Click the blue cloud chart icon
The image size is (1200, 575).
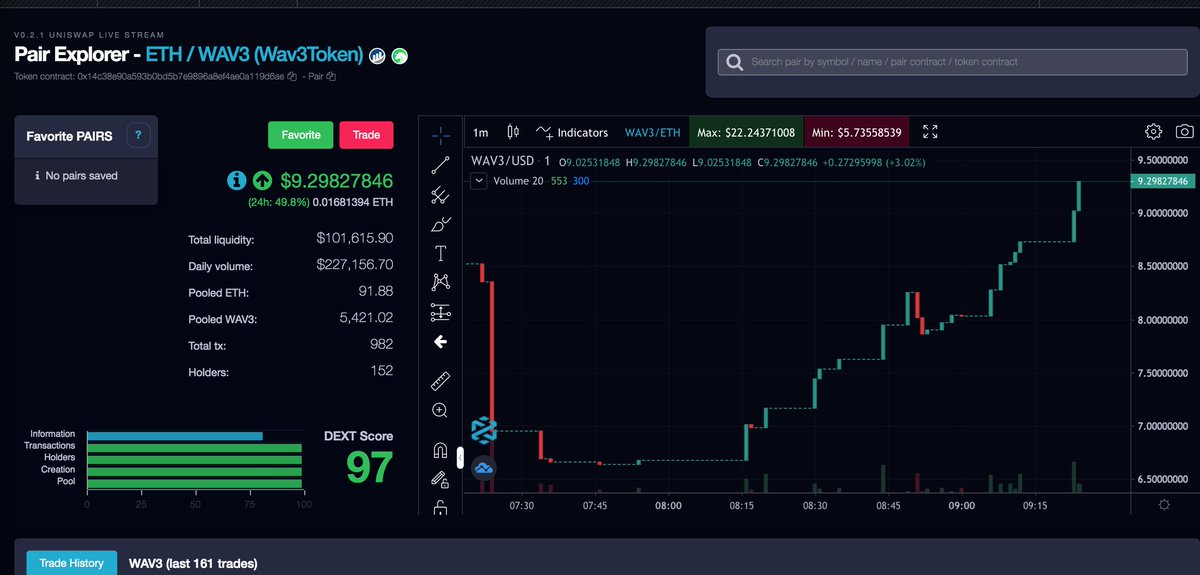click(x=483, y=468)
